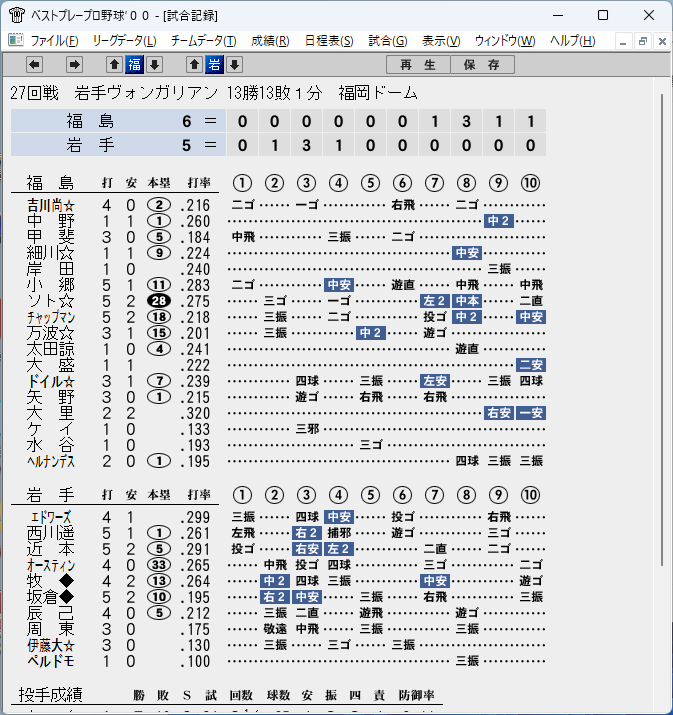Viewport: 673px width, 715px height.
Task: Select Fukushima batter ドイル
Action: coord(51,381)
